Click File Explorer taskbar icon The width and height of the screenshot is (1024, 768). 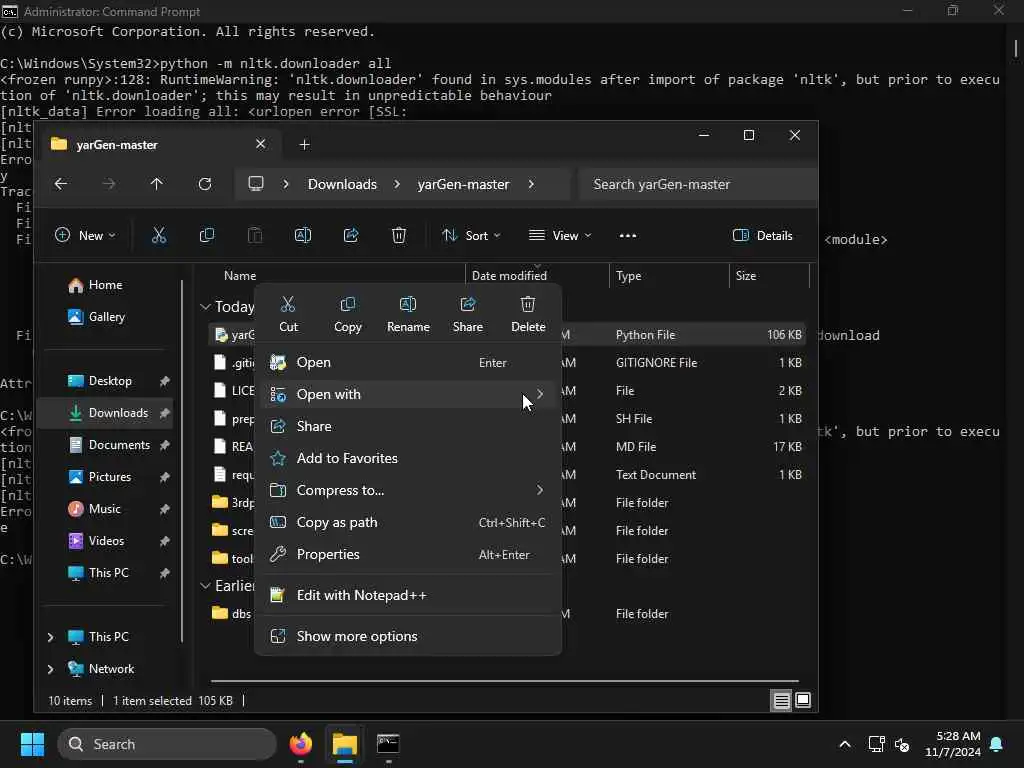(345, 744)
